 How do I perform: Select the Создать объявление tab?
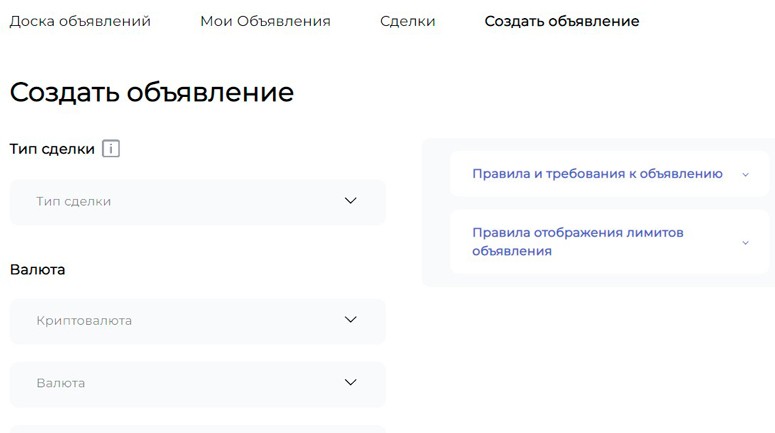pos(562,21)
